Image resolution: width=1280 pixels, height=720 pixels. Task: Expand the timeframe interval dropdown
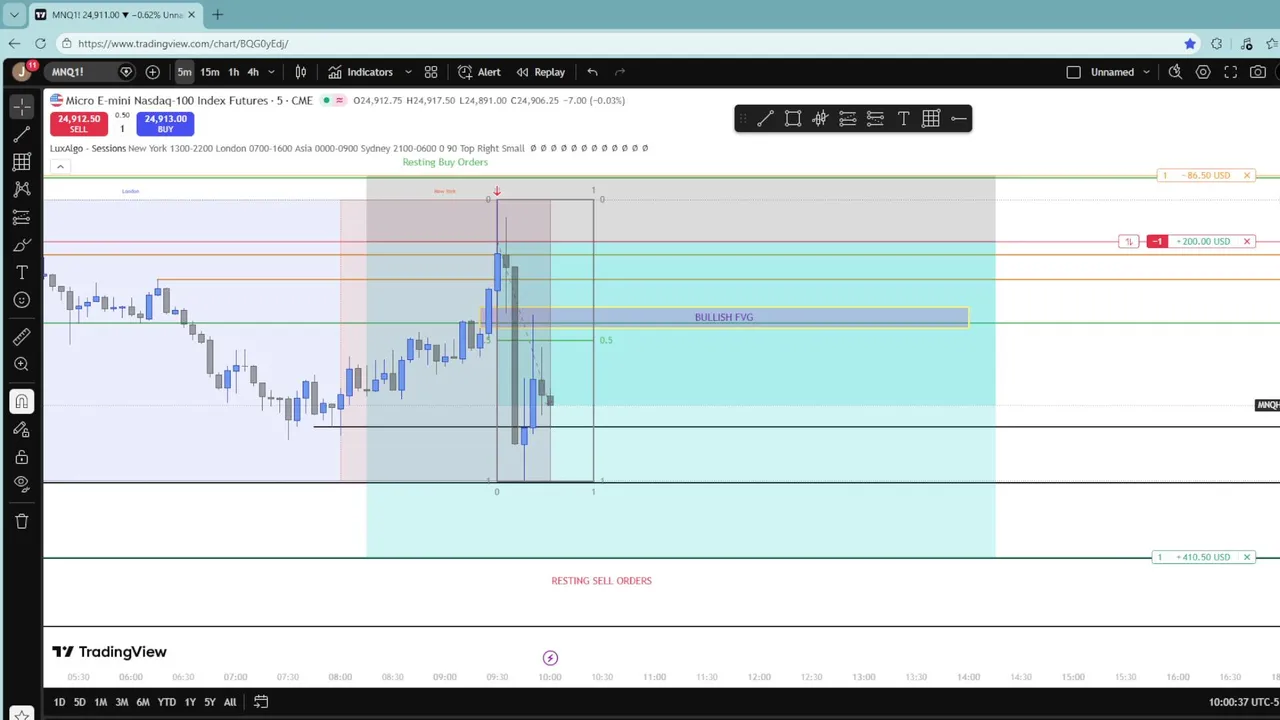click(x=271, y=72)
